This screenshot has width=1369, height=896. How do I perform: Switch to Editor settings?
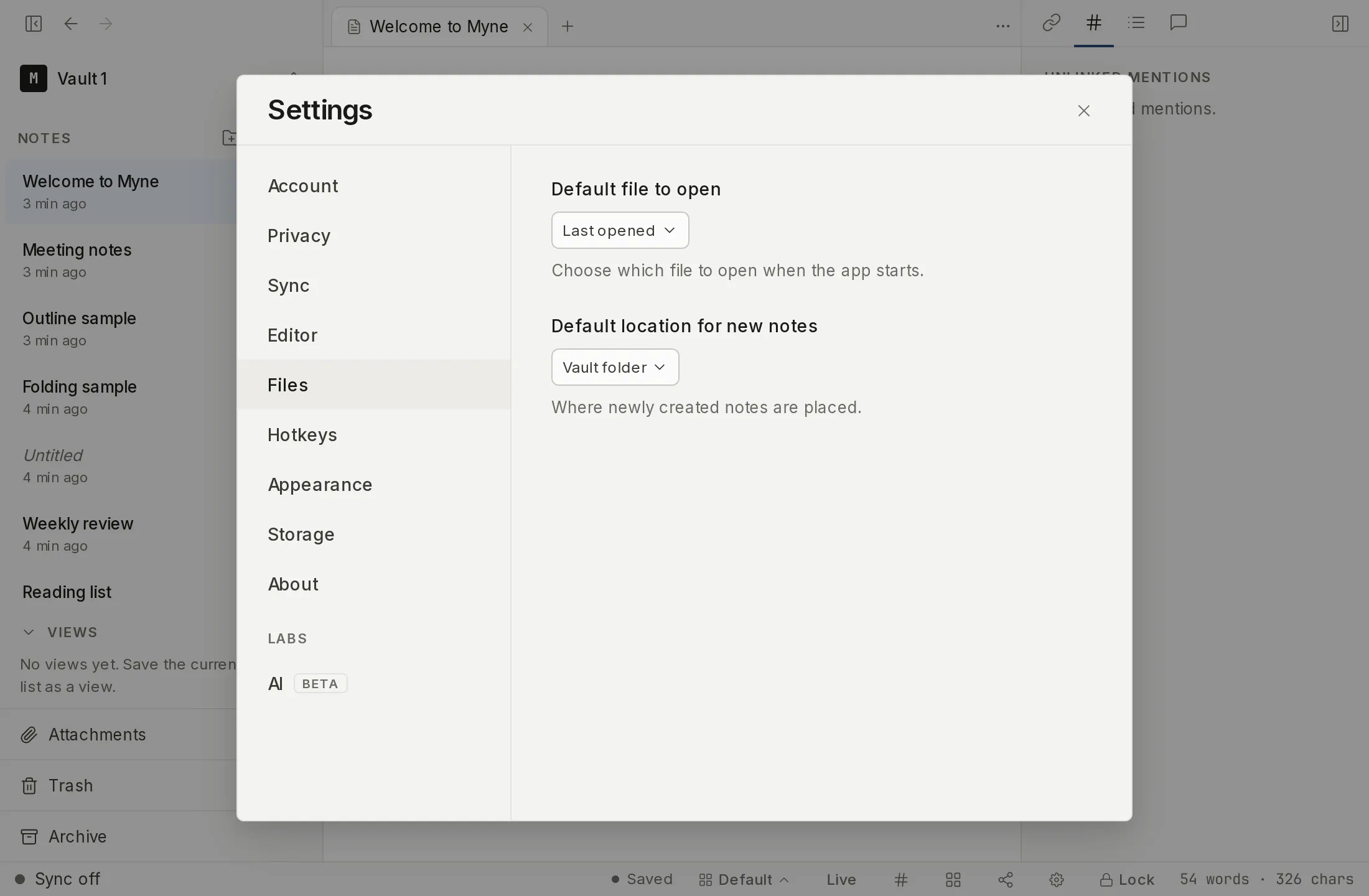(x=373, y=335)
